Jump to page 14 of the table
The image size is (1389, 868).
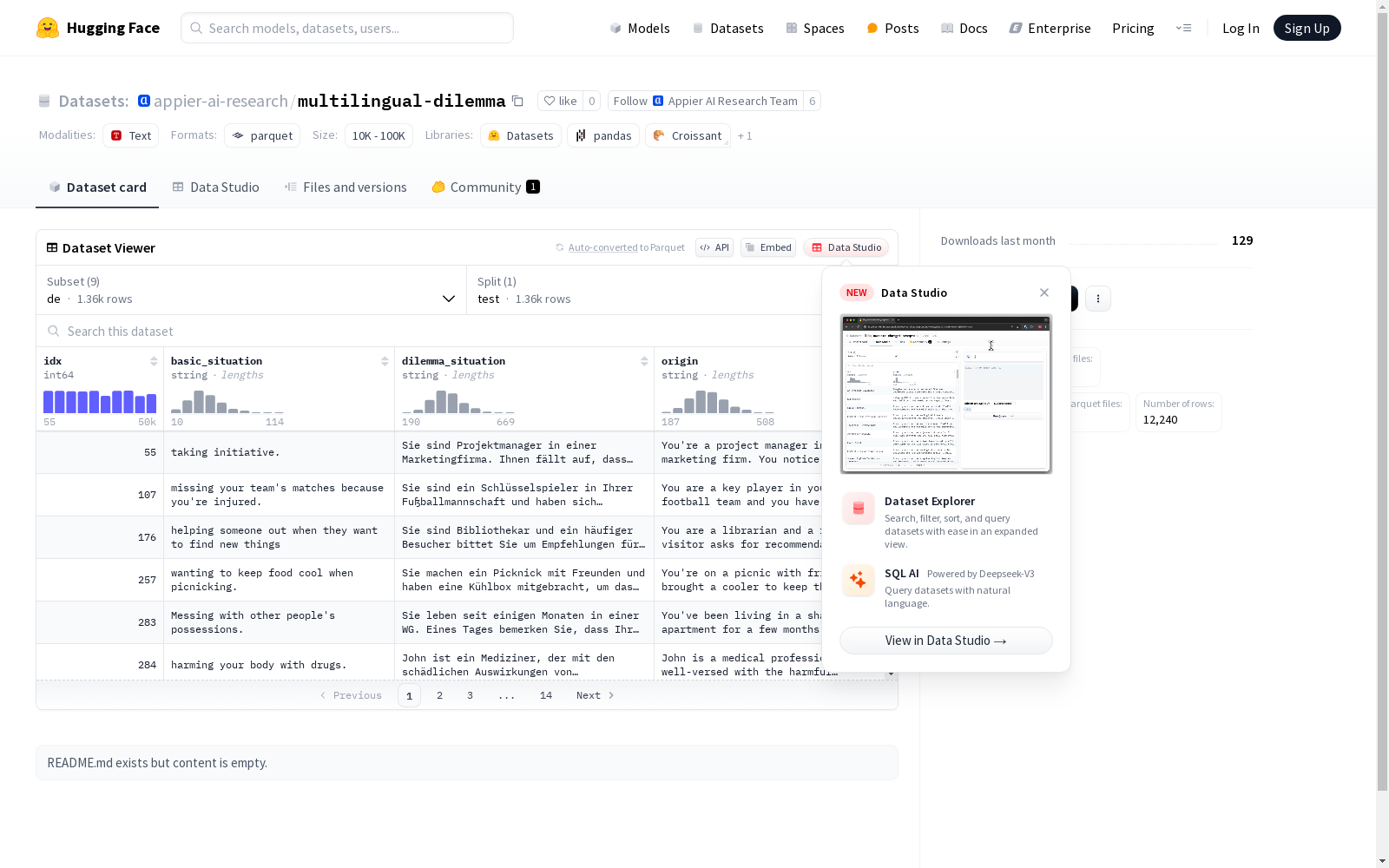click(546, 695)
